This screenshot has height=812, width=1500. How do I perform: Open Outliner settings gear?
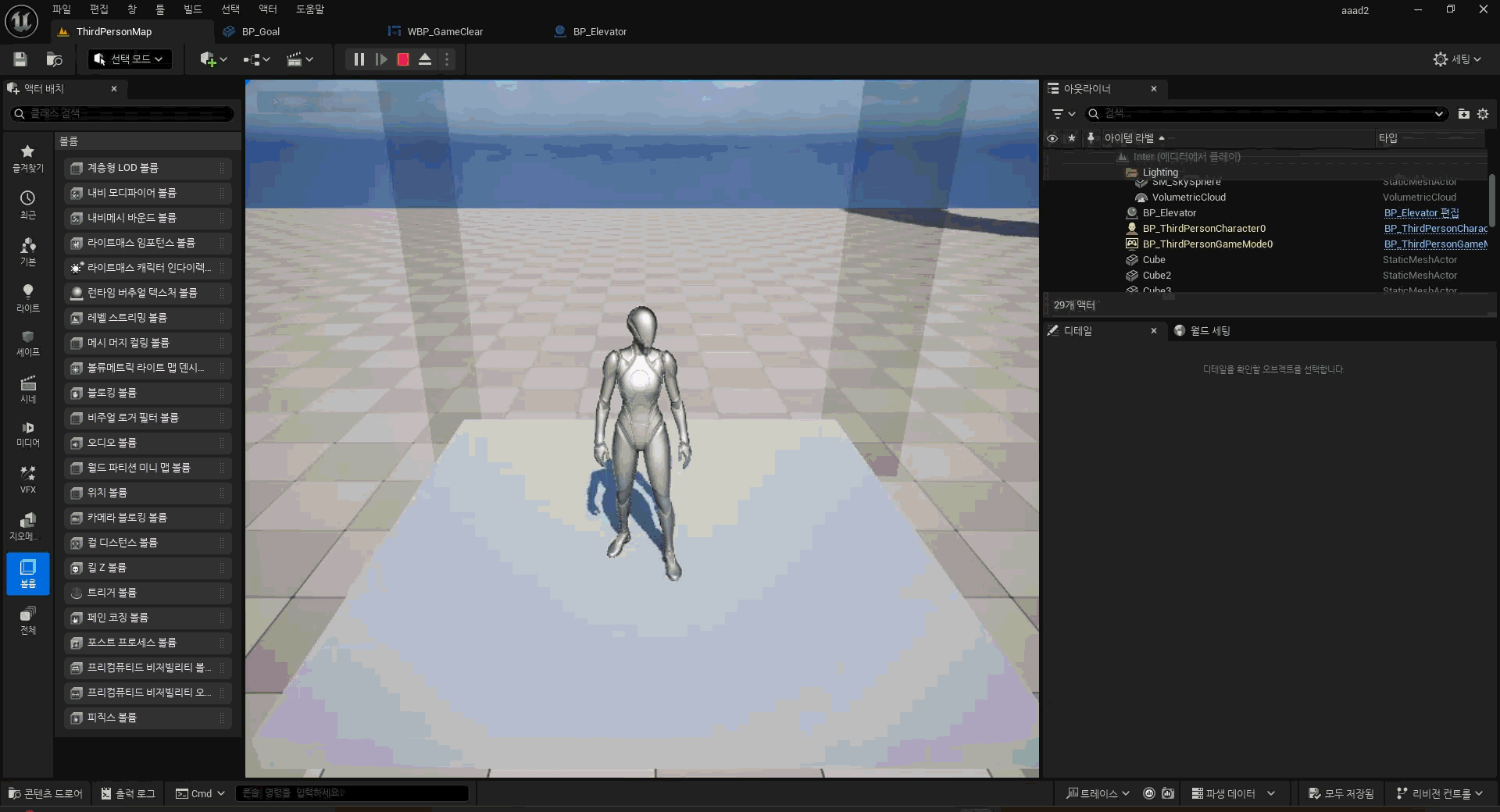coord(1483,114)
